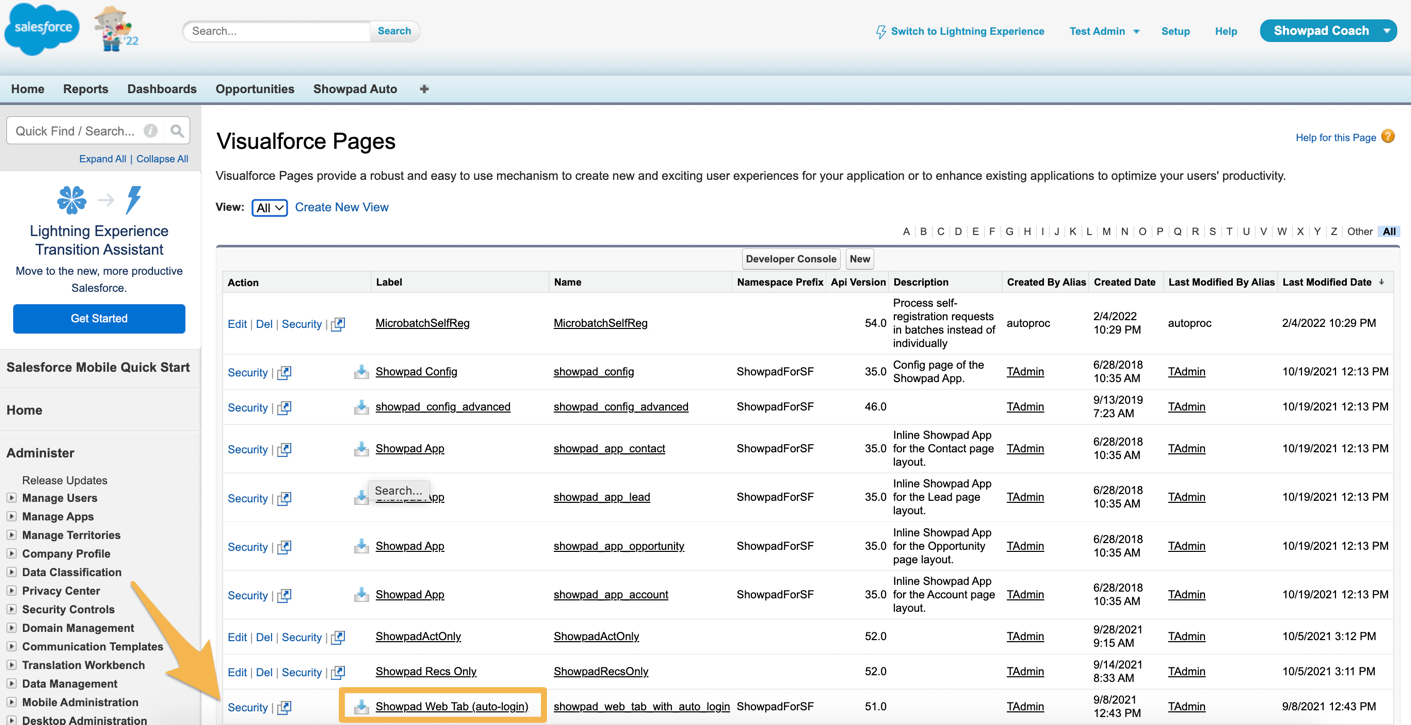
Task: Click Edit for MicrobatchSelfReg row
Action: (237, 324)
